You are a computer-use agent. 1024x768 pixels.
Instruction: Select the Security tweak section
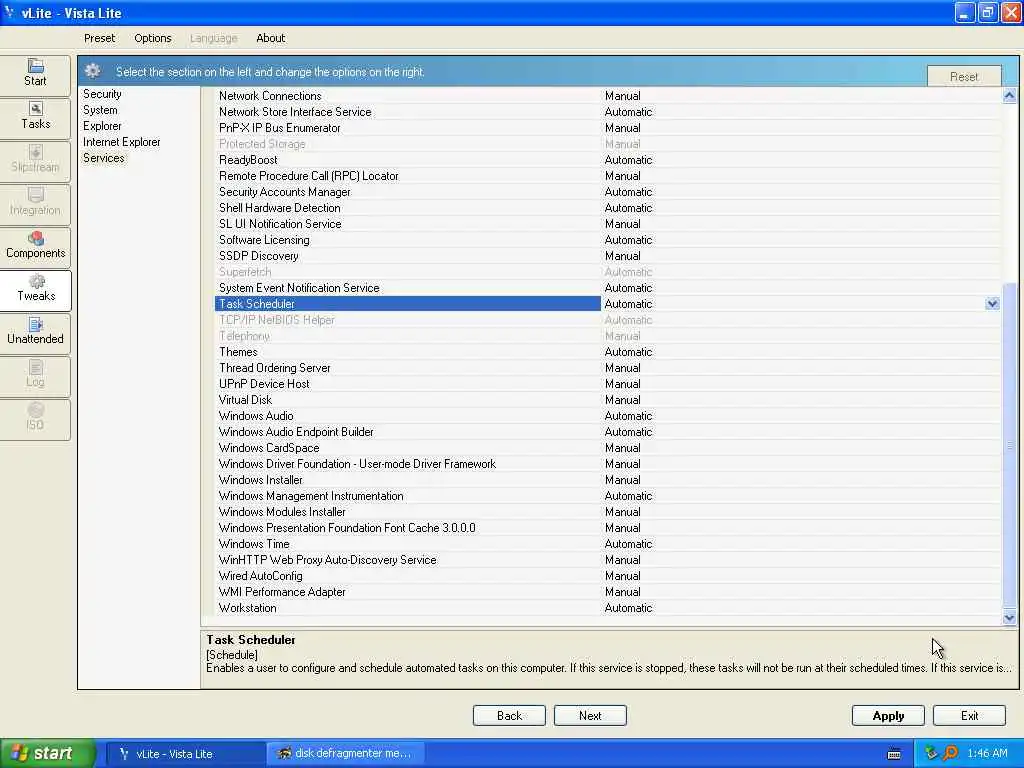(x=102, y=94)
